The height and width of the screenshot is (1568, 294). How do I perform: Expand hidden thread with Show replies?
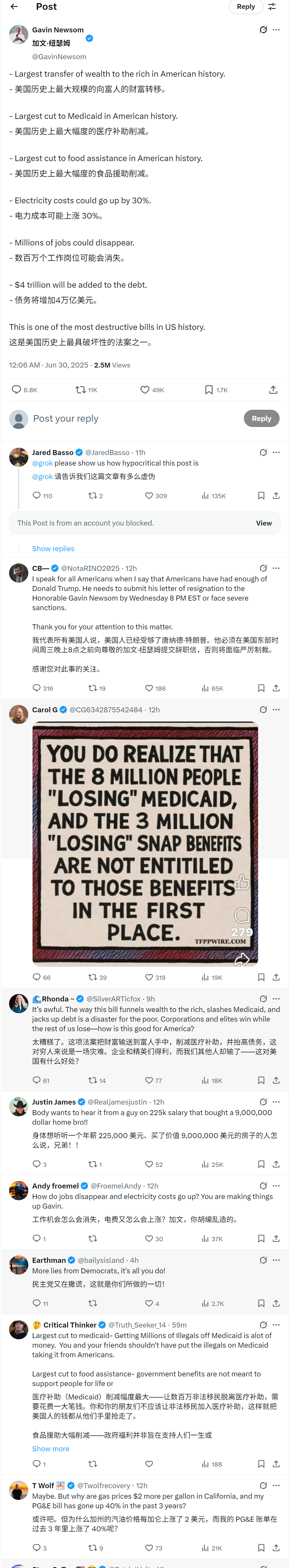coord(53,548)
